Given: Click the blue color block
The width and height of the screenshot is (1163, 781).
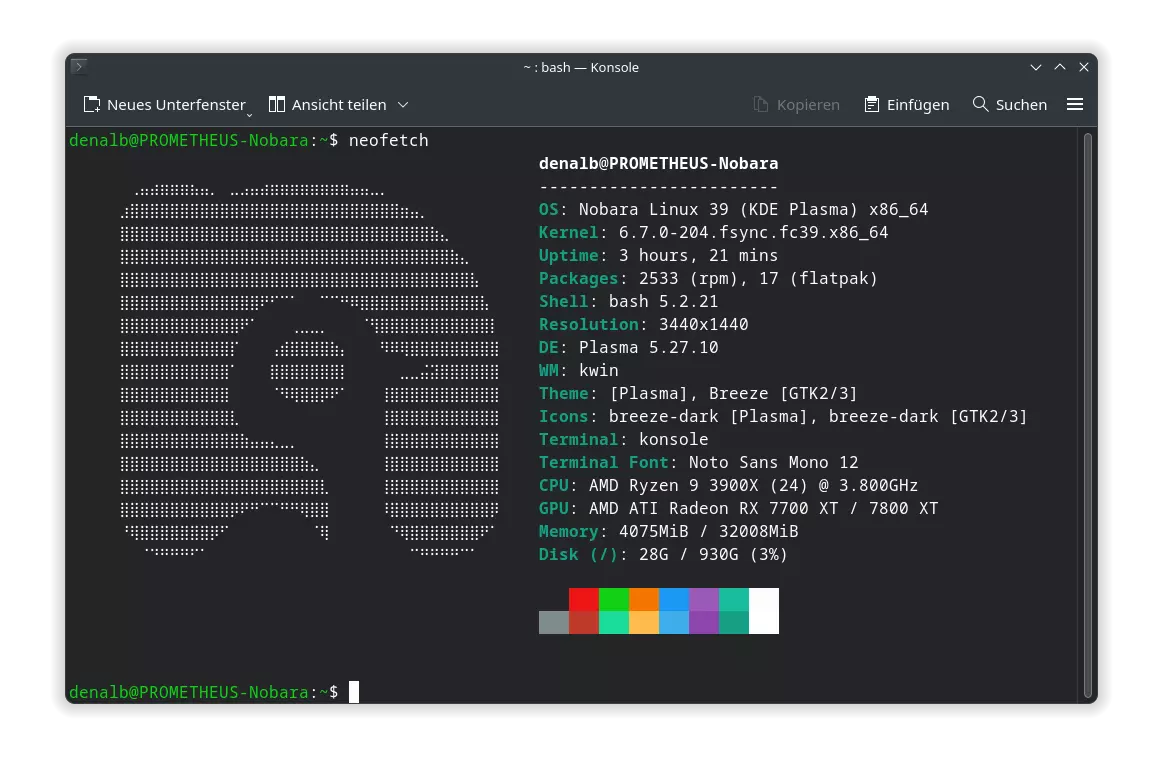Looking at the screenshot, I should tap(673, 599).
